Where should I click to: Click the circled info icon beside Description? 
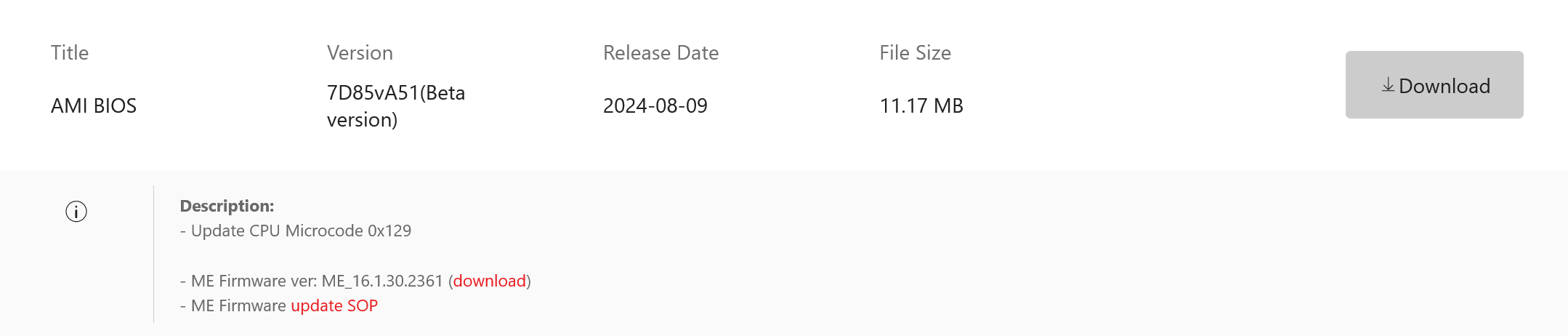pos(76,212)
